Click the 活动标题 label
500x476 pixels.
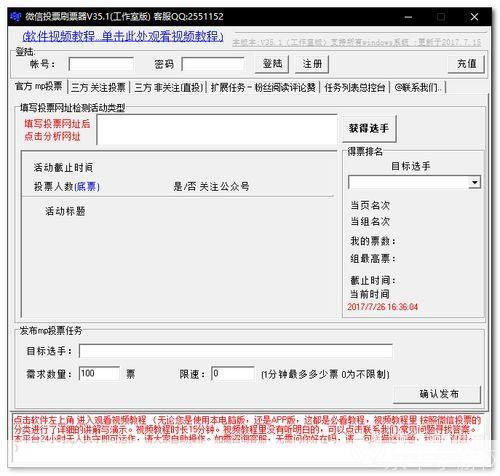coord(65,211)
